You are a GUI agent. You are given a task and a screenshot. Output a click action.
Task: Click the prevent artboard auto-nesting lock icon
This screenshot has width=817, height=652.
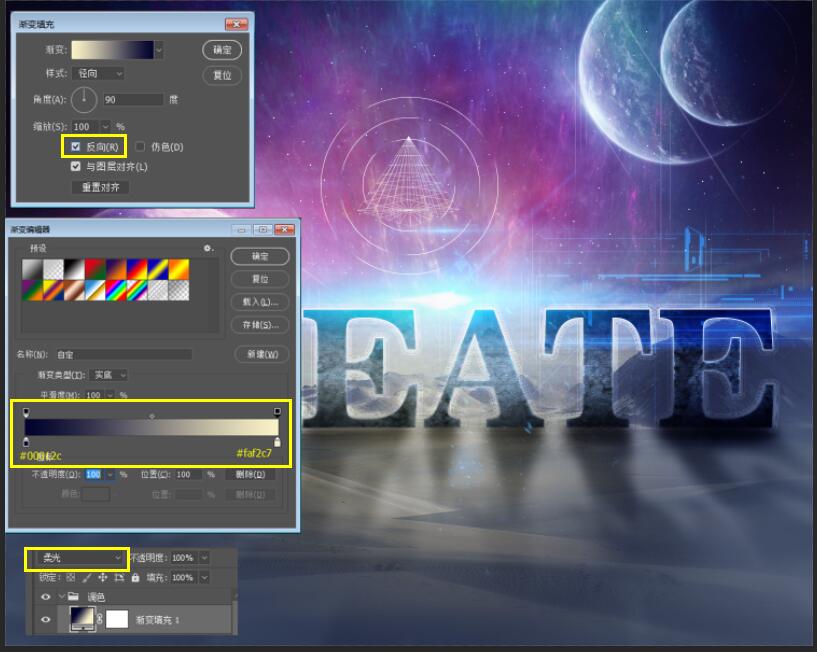pyautogui.click(x=119, y=577)
